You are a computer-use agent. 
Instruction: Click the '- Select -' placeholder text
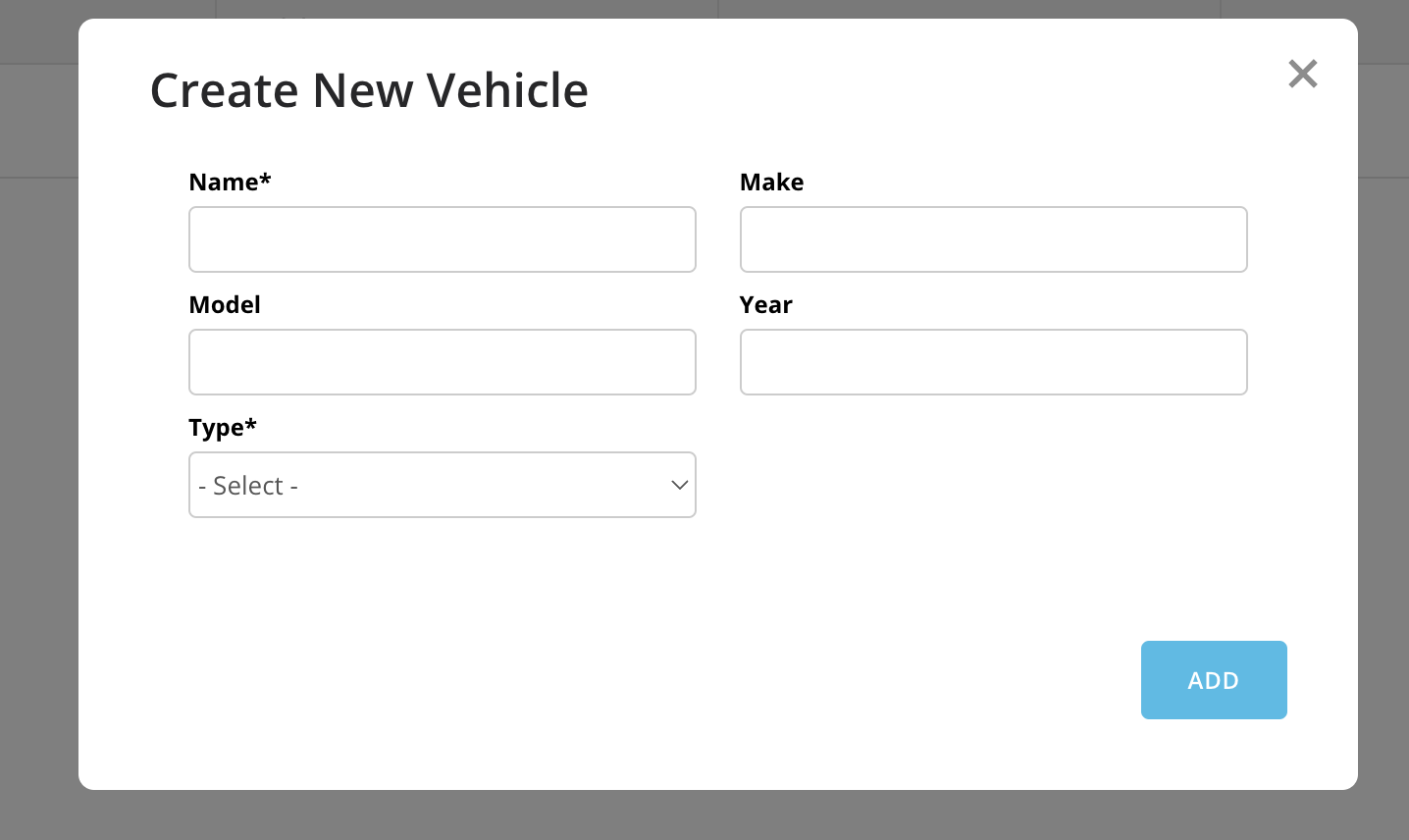pos(248,486)
